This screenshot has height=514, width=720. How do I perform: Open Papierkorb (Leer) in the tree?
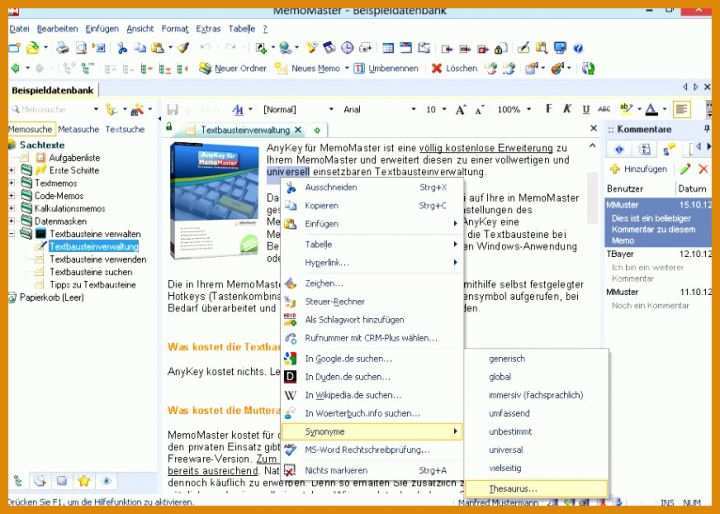click(51, 298)
